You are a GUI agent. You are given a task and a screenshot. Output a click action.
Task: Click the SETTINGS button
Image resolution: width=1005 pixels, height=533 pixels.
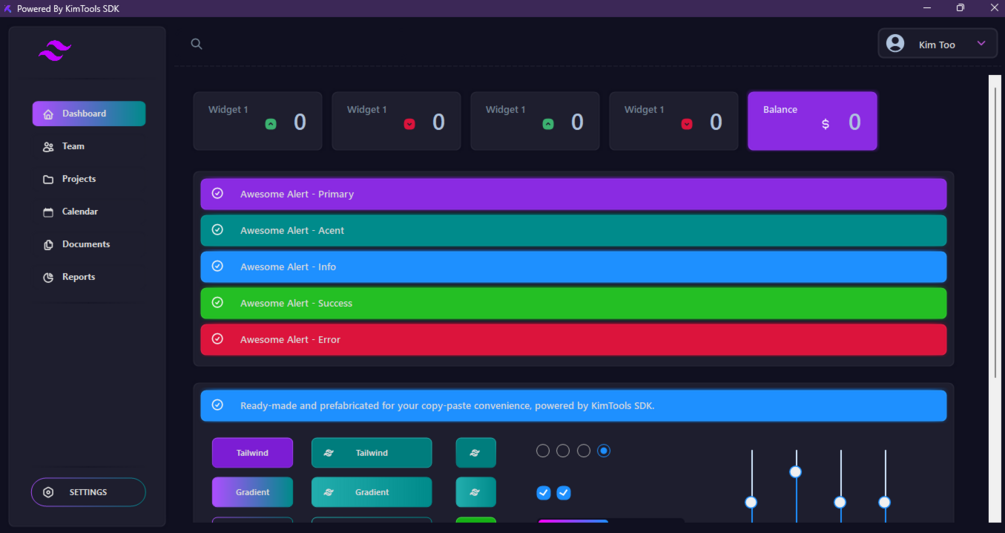click(88, 492)
